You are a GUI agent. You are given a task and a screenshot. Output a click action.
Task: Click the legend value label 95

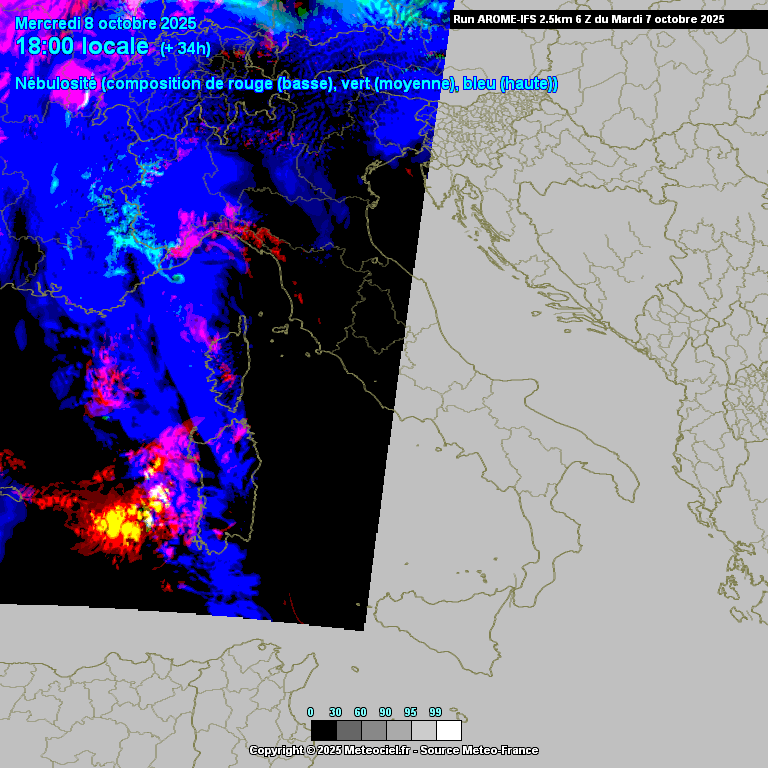click(x=411, y=712)
